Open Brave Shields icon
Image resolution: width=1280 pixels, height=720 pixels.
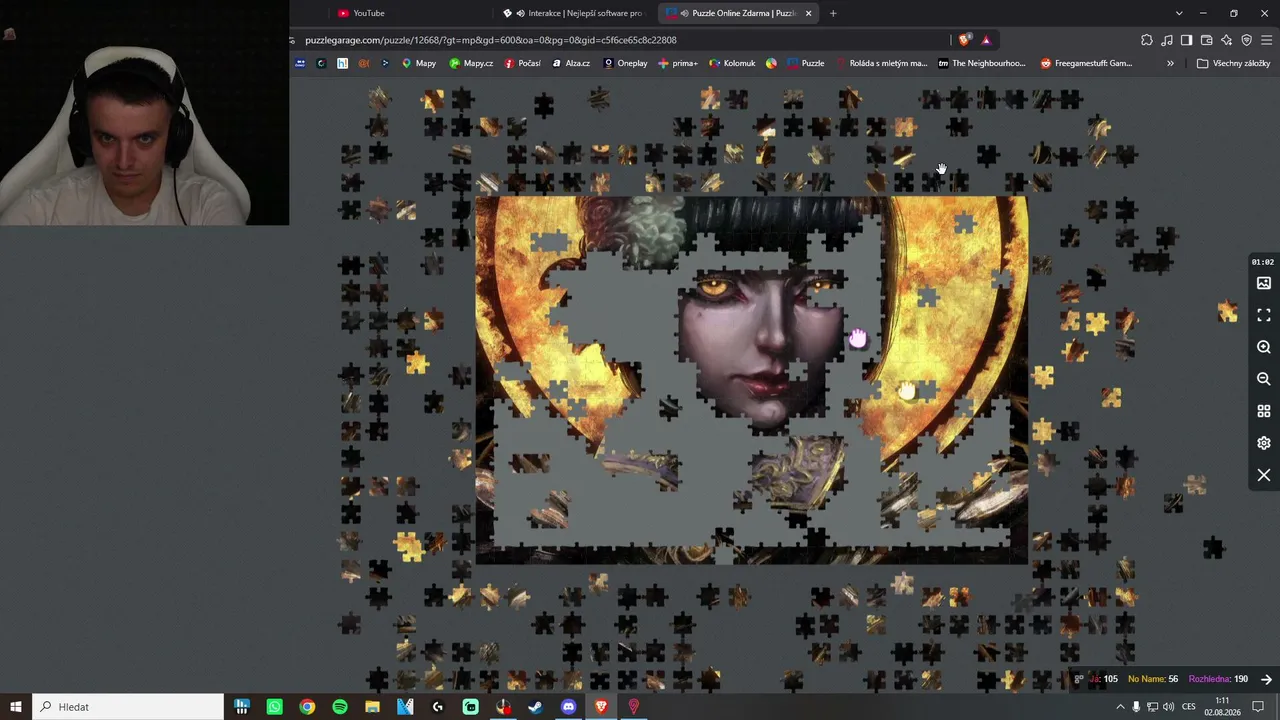pyautogui.click(x=964, y=40)
